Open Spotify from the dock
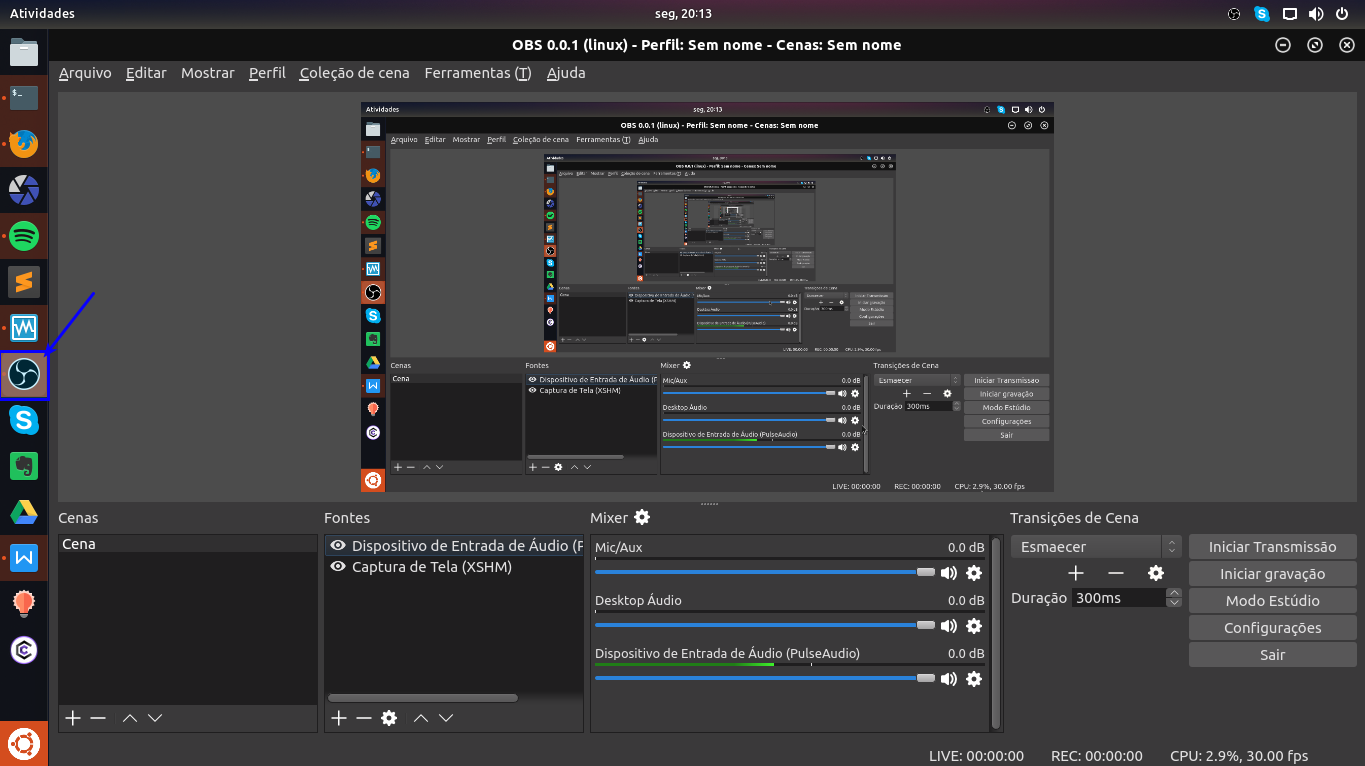Screen dimensions: 1365x766 [x=24, y=237]
